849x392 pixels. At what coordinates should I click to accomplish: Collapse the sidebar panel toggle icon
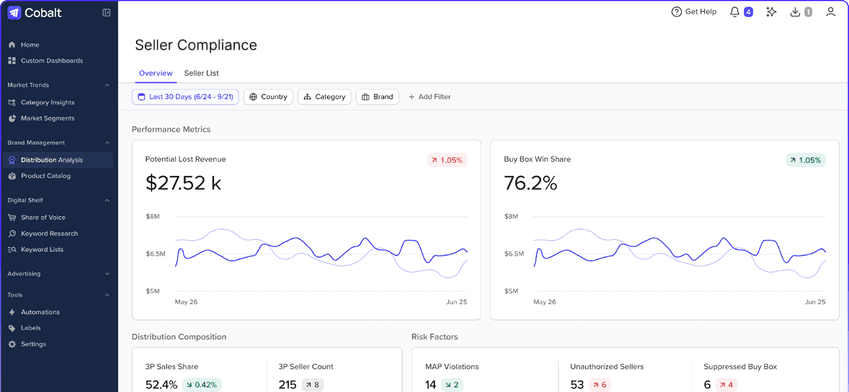point(106,13)
